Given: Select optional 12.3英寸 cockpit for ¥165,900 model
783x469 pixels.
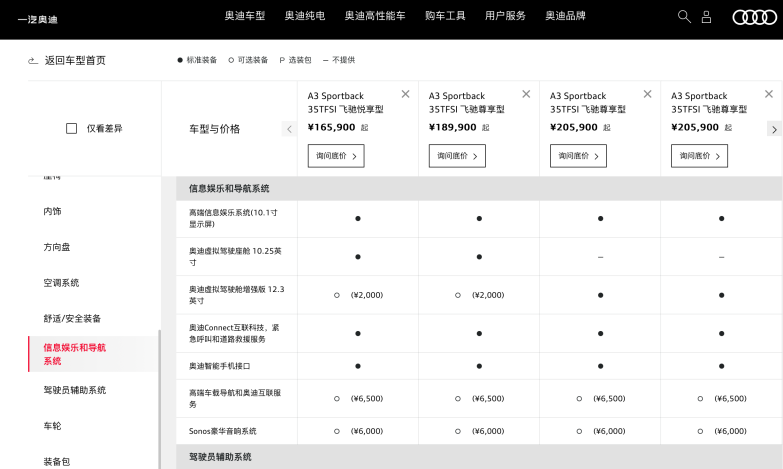Looking at the screenshot, I should (x=337, y=295).
